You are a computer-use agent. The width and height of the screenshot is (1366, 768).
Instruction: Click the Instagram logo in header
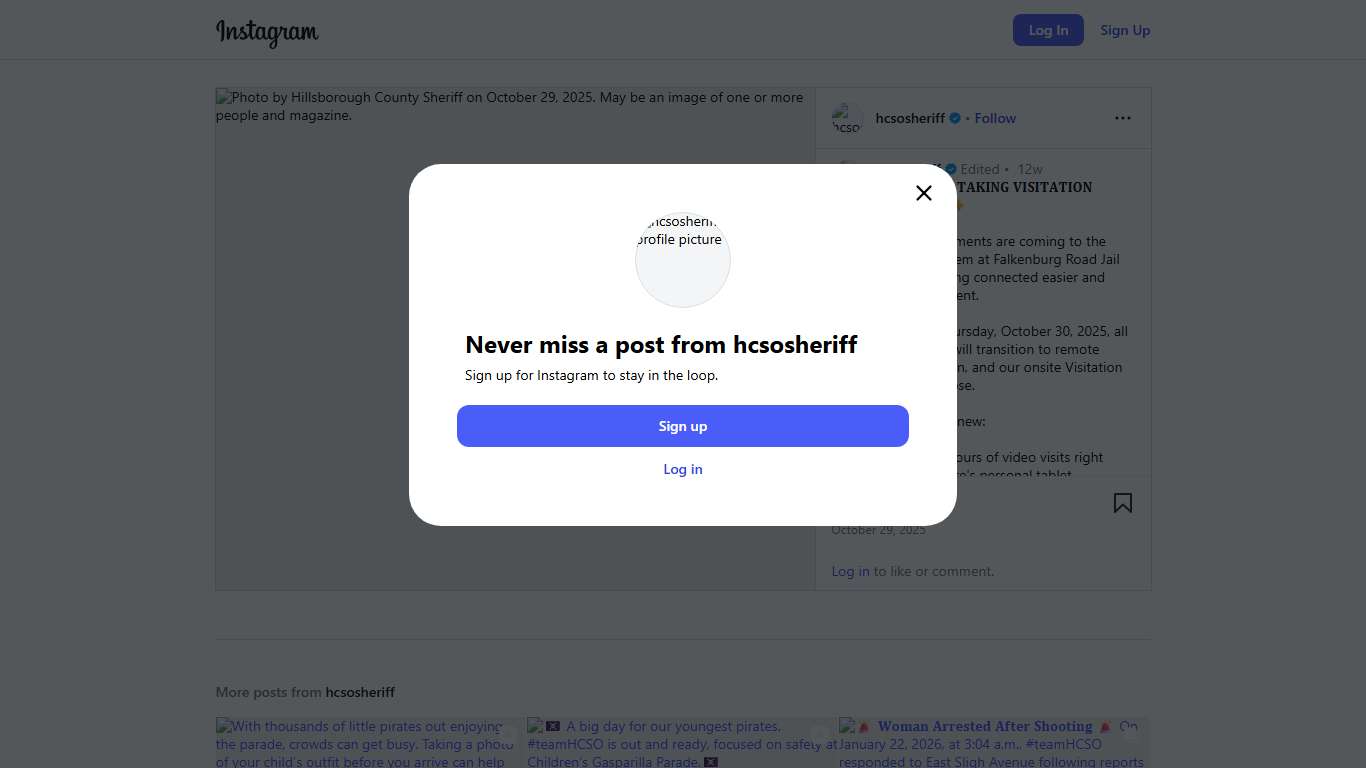(267, 32)
